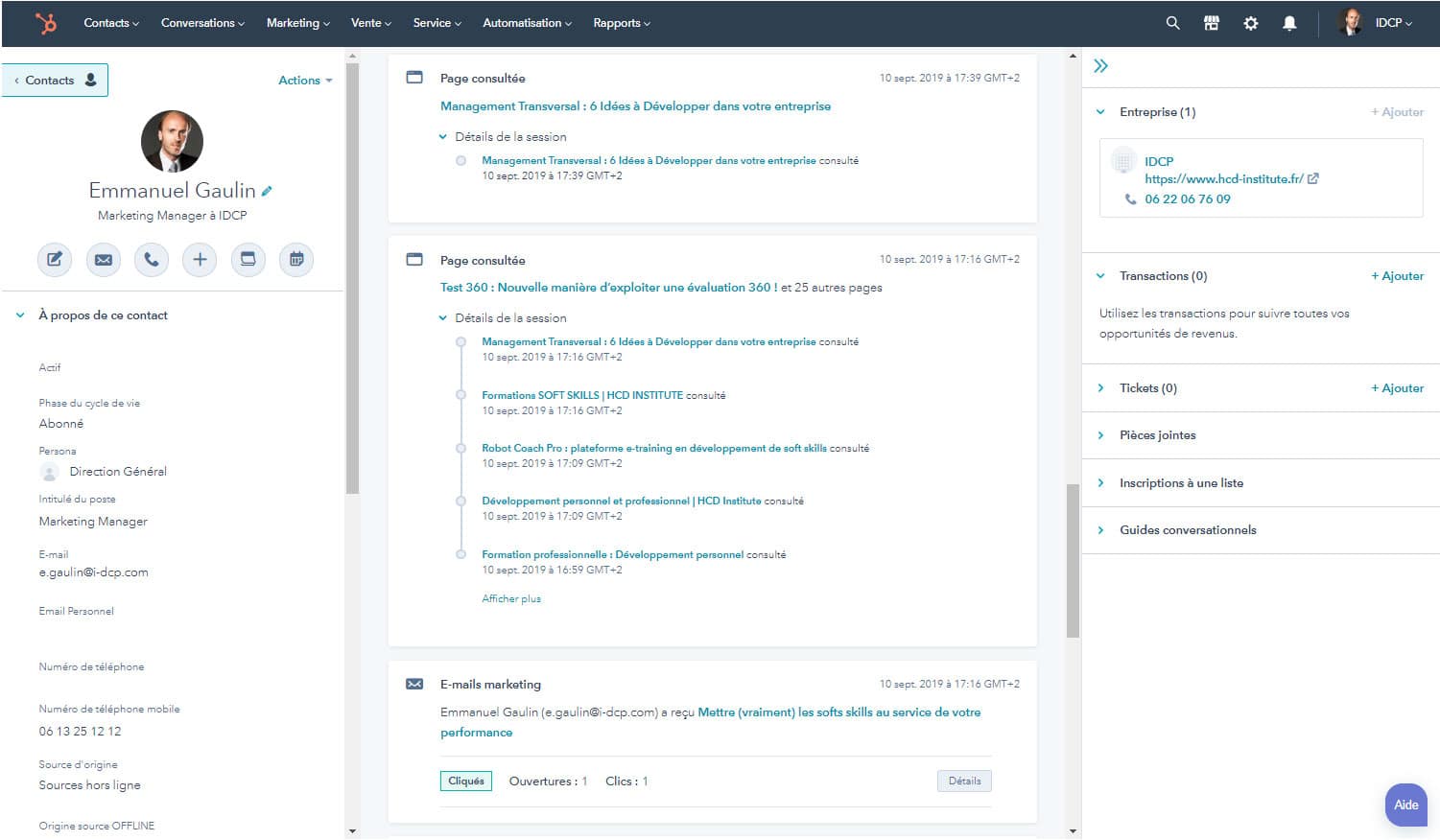Open the Marketing menu
The image size is (1440, 840).
(298, 23)
